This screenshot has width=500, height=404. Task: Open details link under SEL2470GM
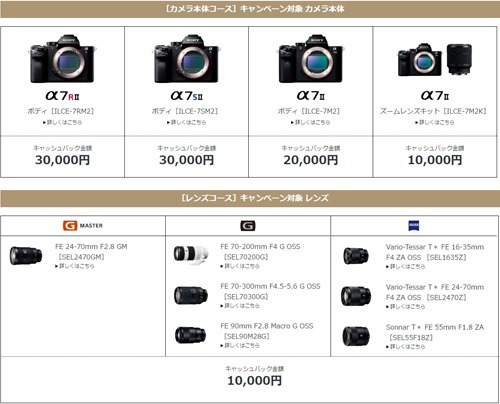(x=75, y=266)
